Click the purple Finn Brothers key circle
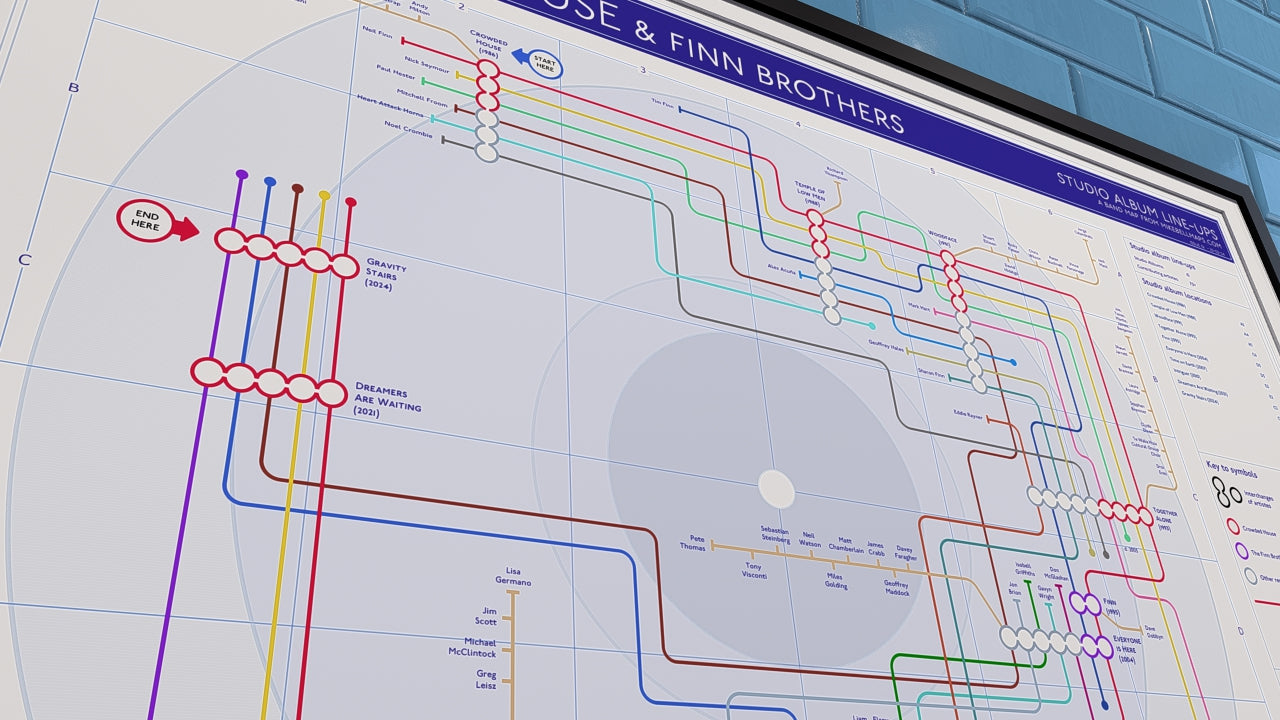 1242,551
